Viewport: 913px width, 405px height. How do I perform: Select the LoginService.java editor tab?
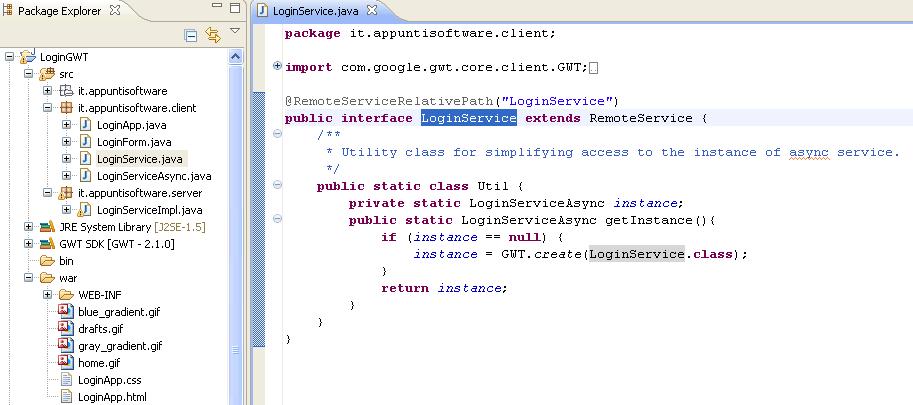(x=318, y=10)
